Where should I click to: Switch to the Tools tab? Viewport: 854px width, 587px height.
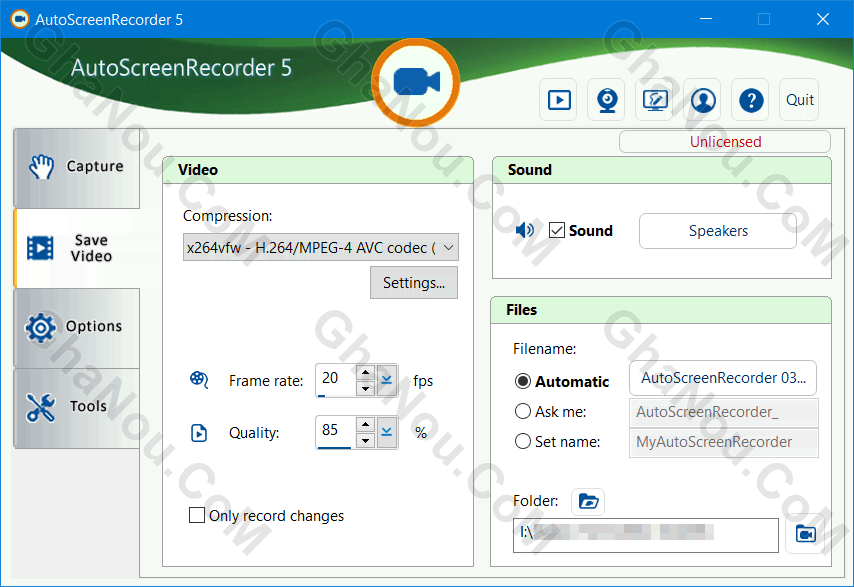click(77, 407)
